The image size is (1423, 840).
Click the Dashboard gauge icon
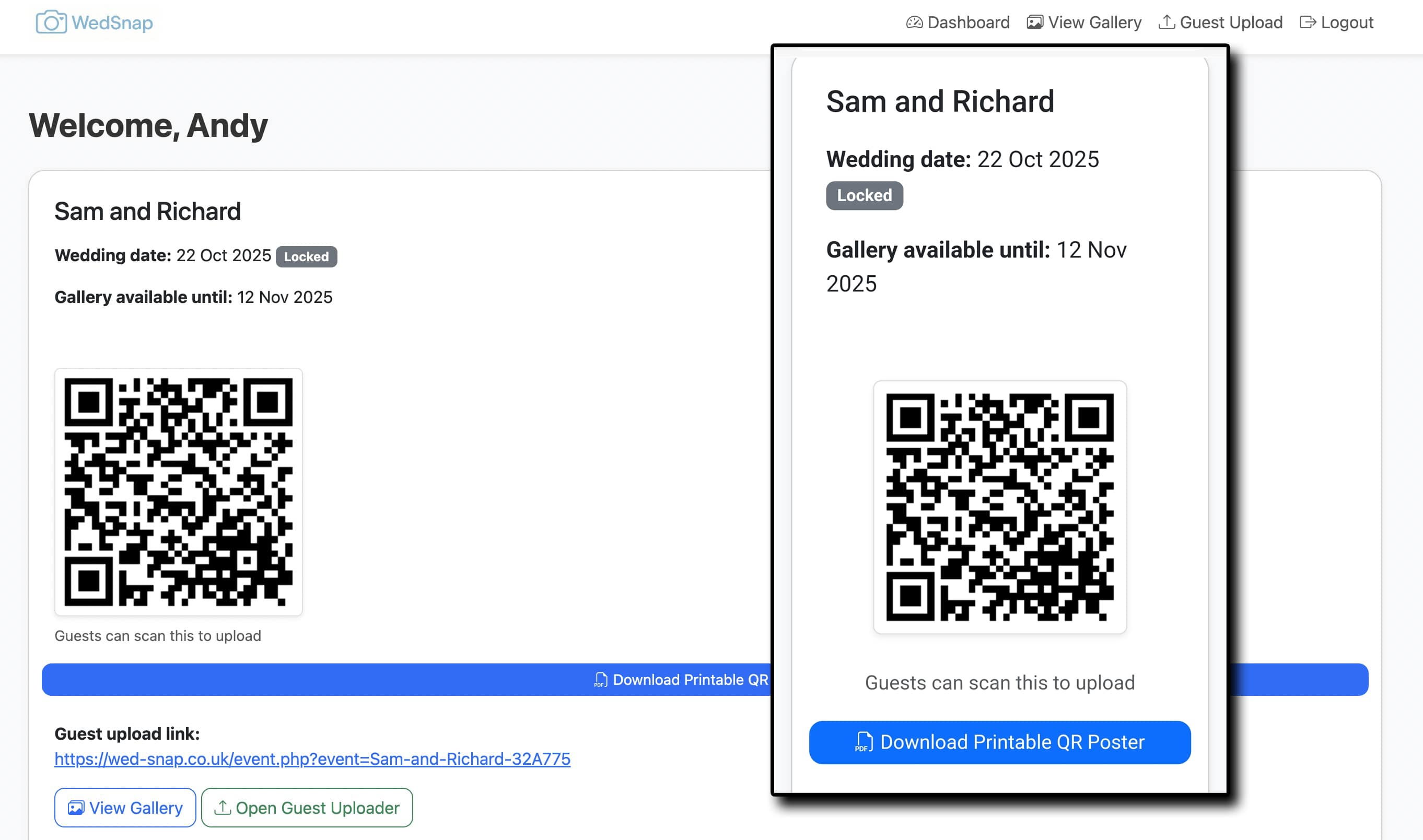[914, 22]
